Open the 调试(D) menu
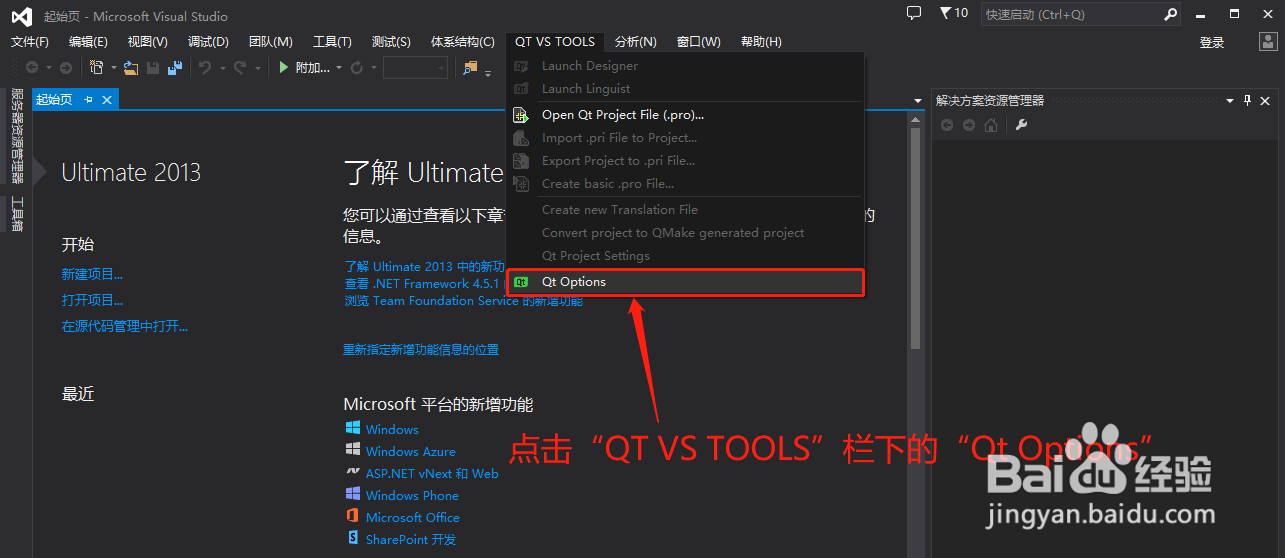This screenshot has width=1285, height=558. pyautogui.click(x=208, y=42)
